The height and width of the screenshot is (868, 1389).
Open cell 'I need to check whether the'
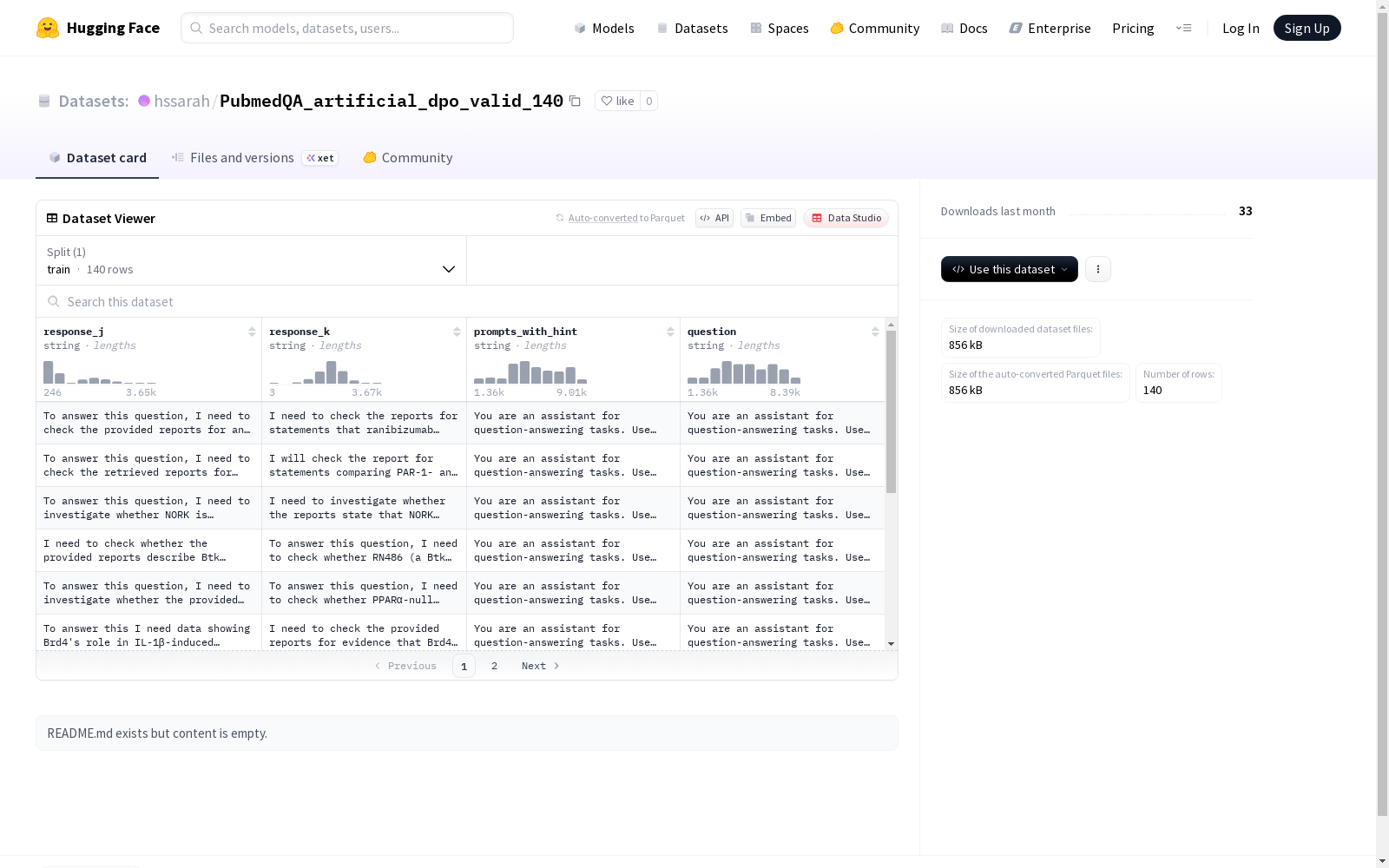coord(148,550)
